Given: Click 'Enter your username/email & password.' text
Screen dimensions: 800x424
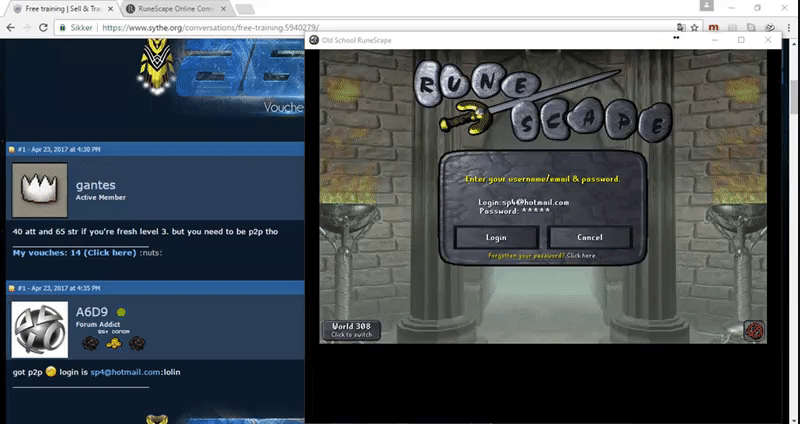Looking at the screenshot, I should (x=543, y=180).
